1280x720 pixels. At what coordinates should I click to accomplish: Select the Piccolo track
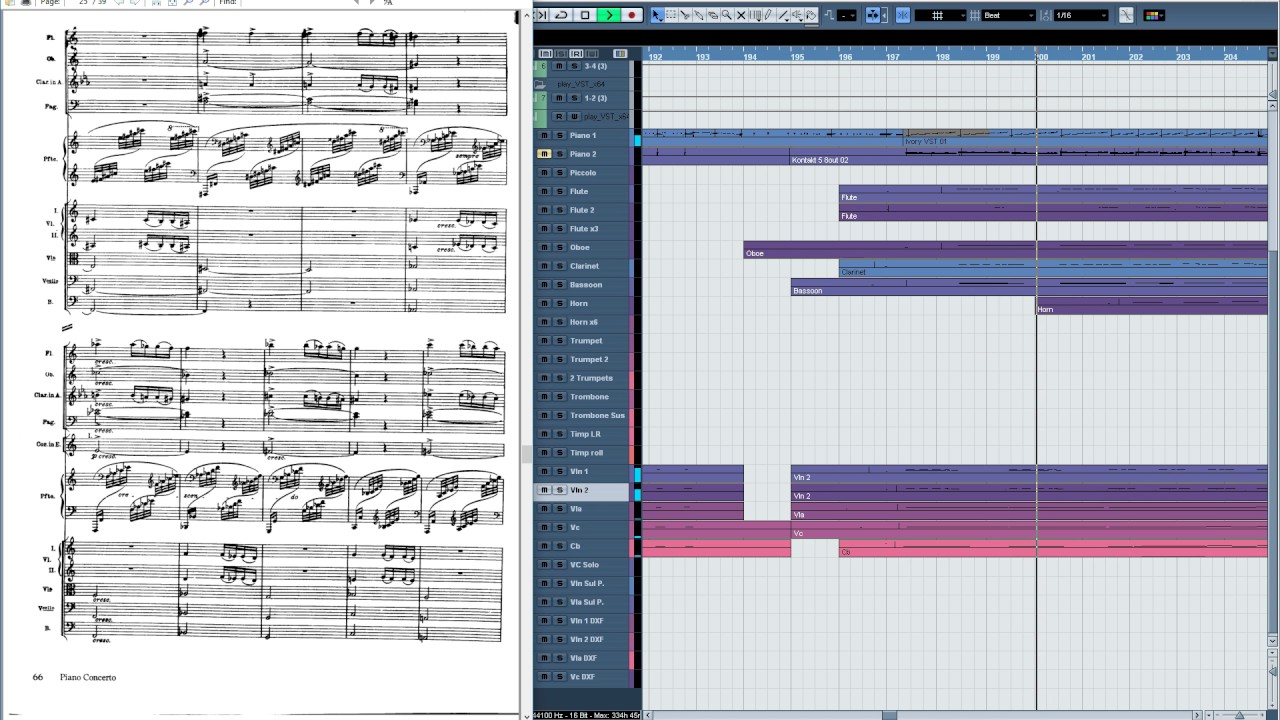coord(583,173)
